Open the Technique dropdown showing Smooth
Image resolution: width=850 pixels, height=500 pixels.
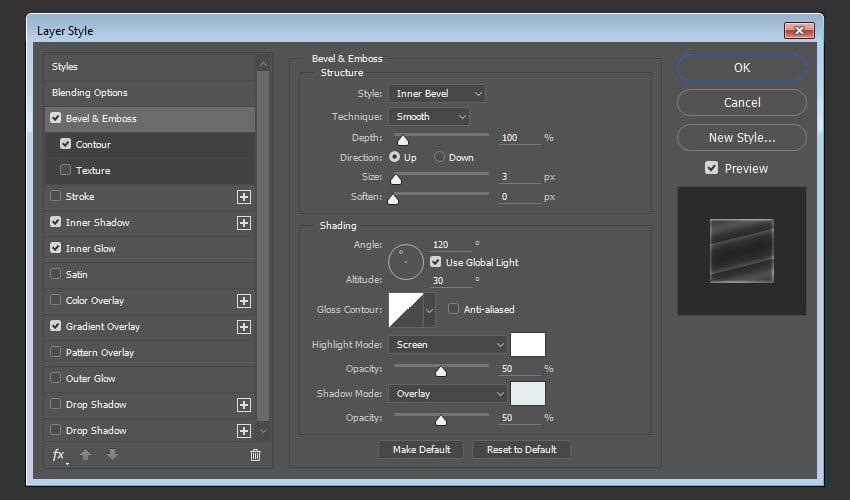pos(428,117)
